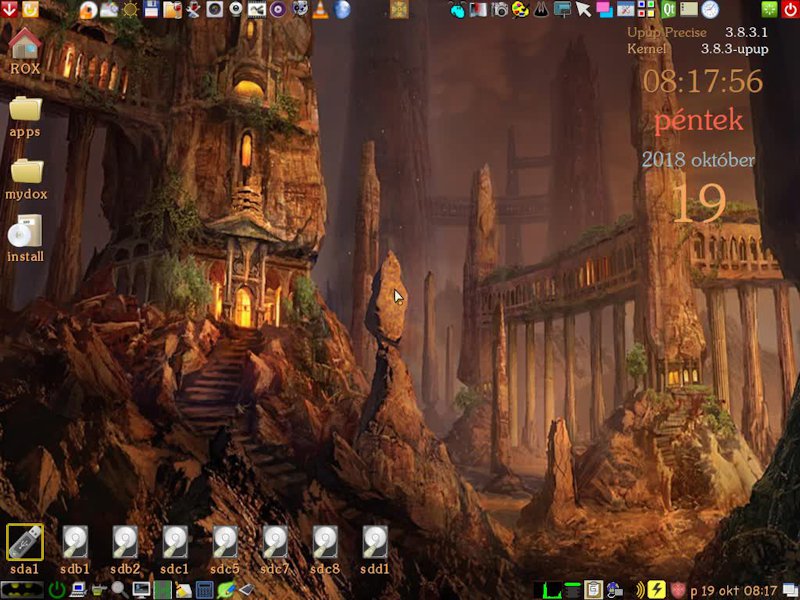This screenshot has height=600, width=800.
Task: Click the clipboard tray icon
Action: click(593, 590)
